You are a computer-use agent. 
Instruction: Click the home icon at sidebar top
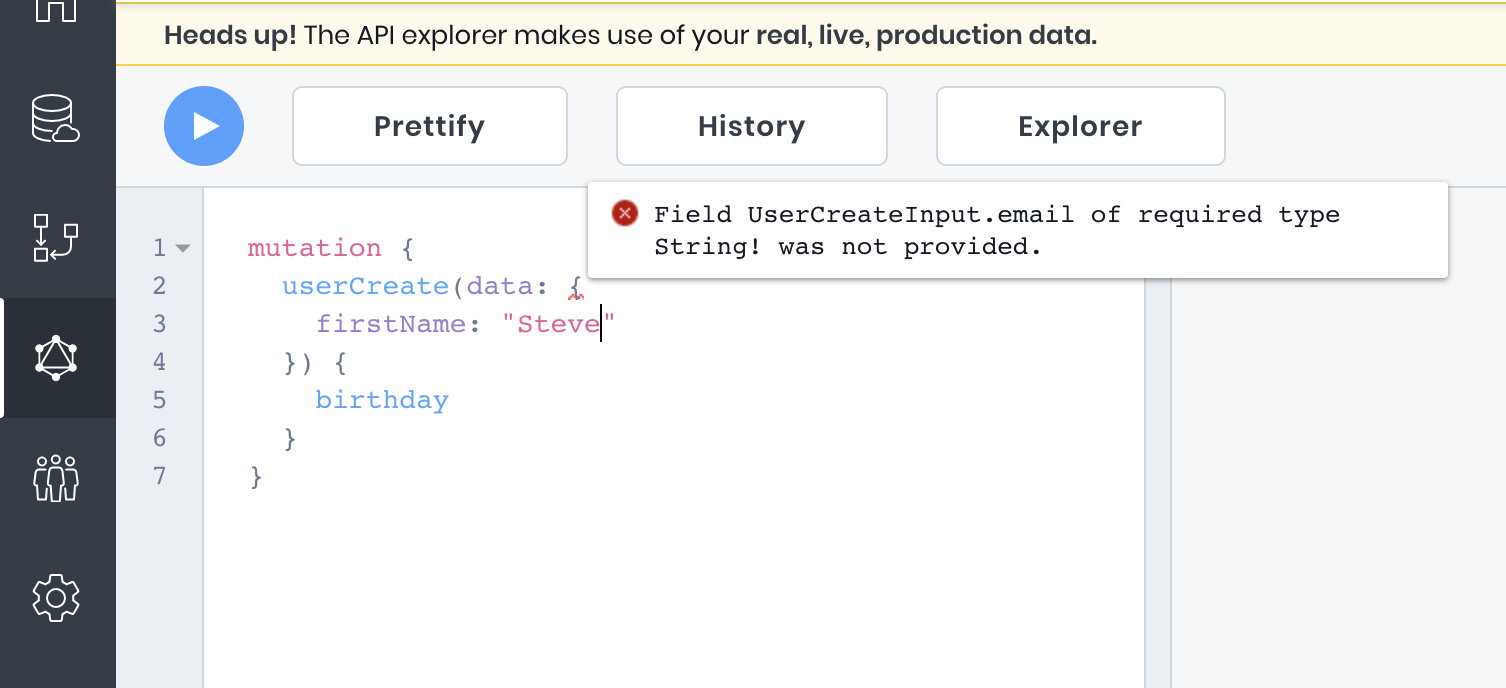[56, 10]
